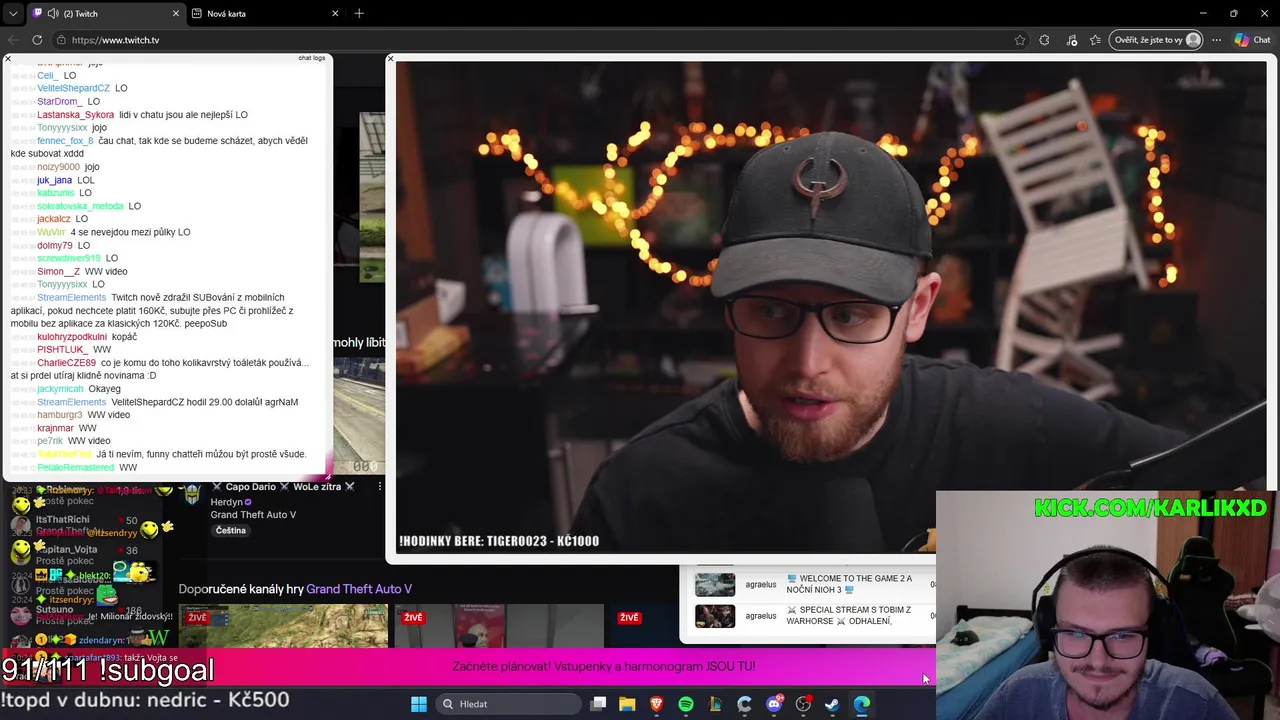Open the first ŽIVĚ GTA stream thumbnail

tap(283, 626)
